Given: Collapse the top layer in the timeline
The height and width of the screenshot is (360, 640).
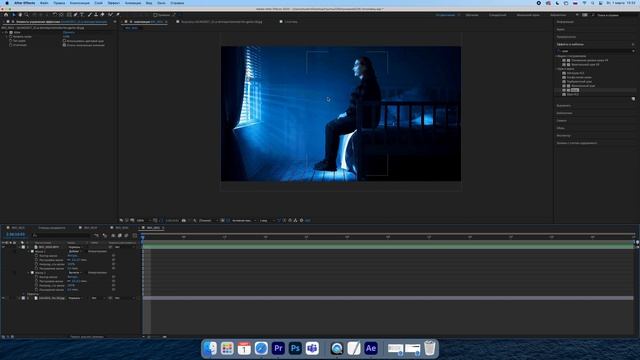Looking at the screenshot, I should pos(19,247).
